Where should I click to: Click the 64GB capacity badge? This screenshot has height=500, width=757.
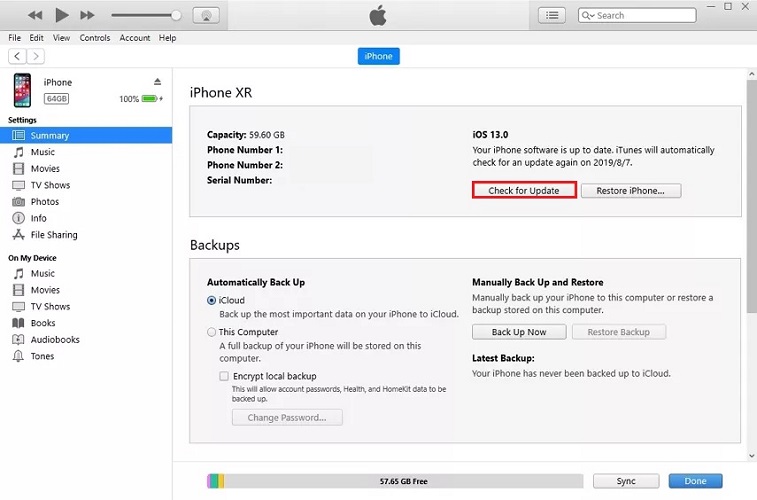56,99
